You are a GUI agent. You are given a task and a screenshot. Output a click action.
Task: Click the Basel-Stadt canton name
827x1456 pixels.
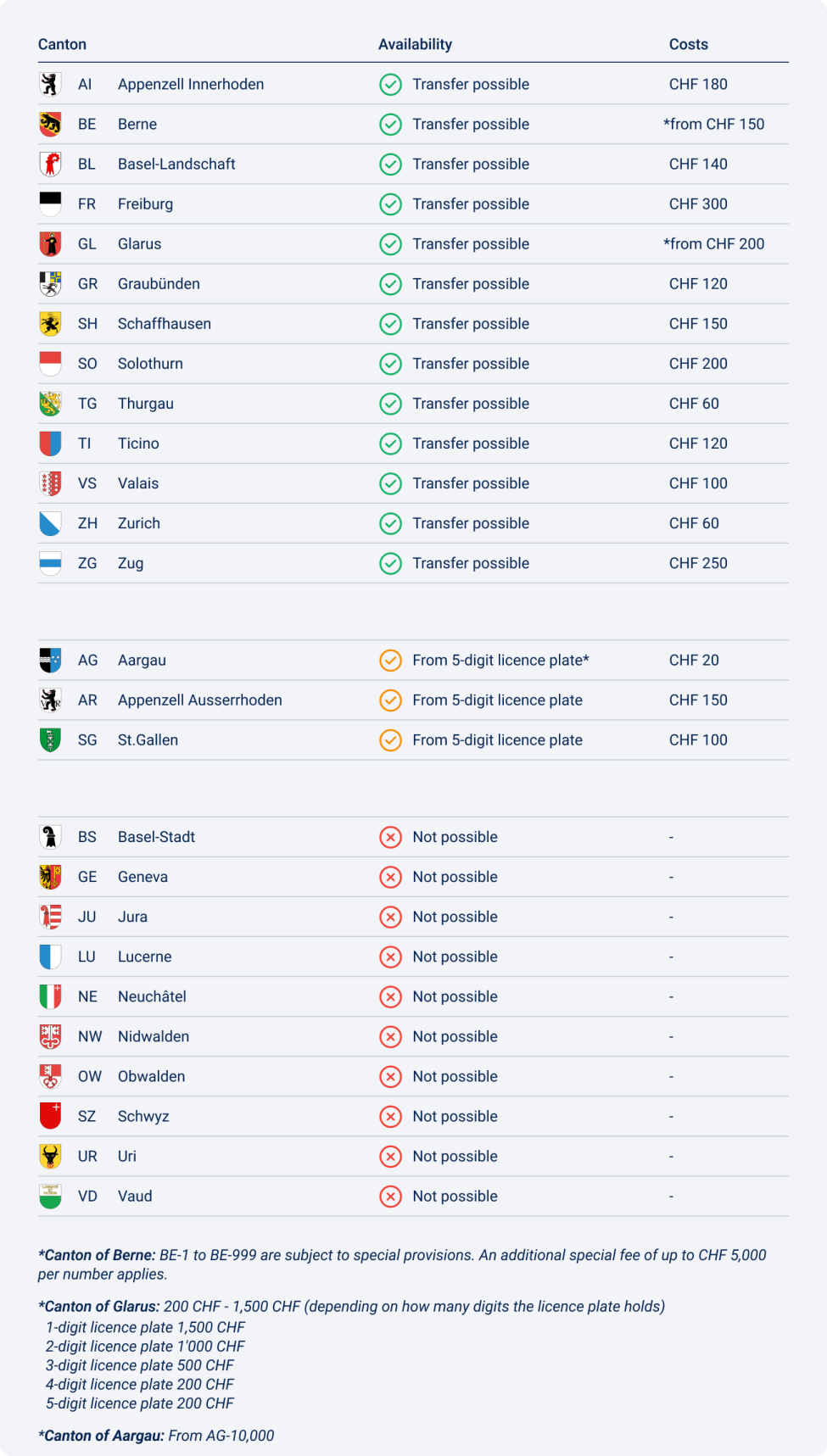(156, 837)
